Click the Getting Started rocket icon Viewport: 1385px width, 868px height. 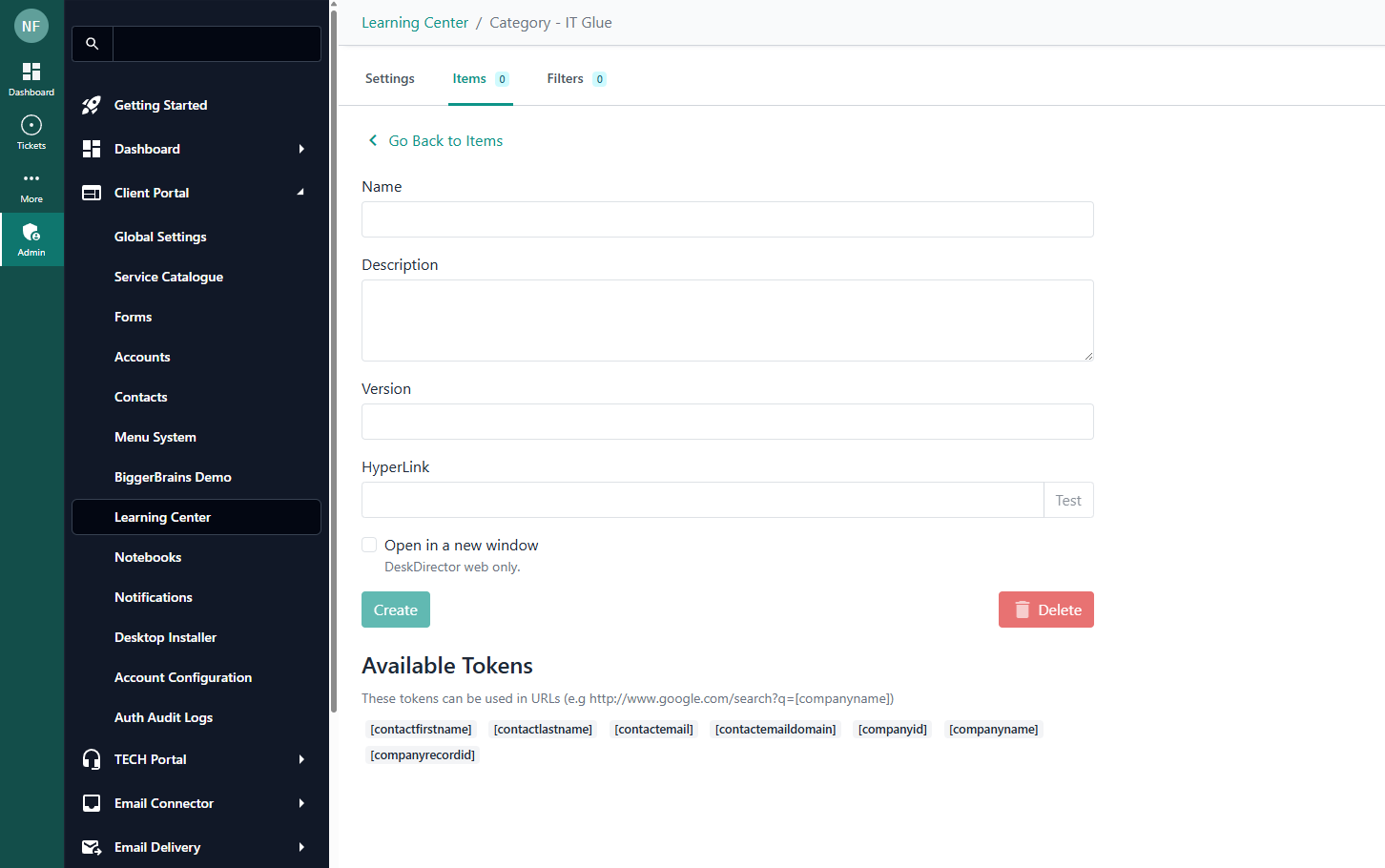[92, 105]
